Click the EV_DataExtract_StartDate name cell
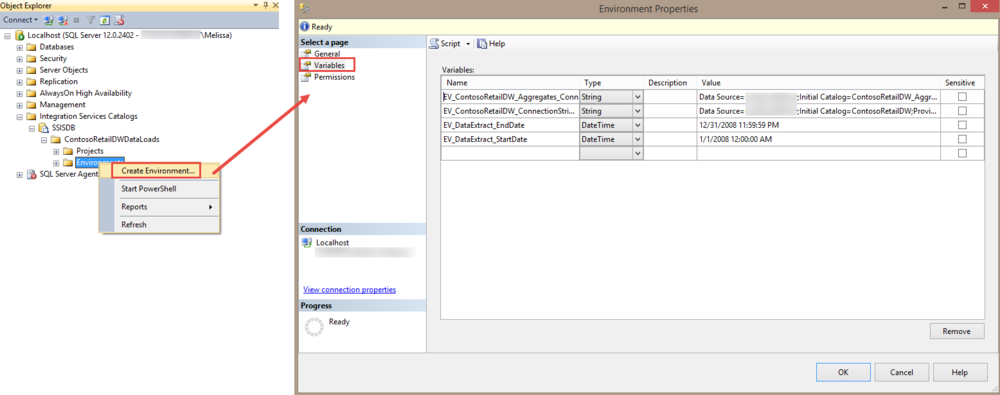Image resolution: width=1000 pixels, height=395 pixels. point(510,139)
